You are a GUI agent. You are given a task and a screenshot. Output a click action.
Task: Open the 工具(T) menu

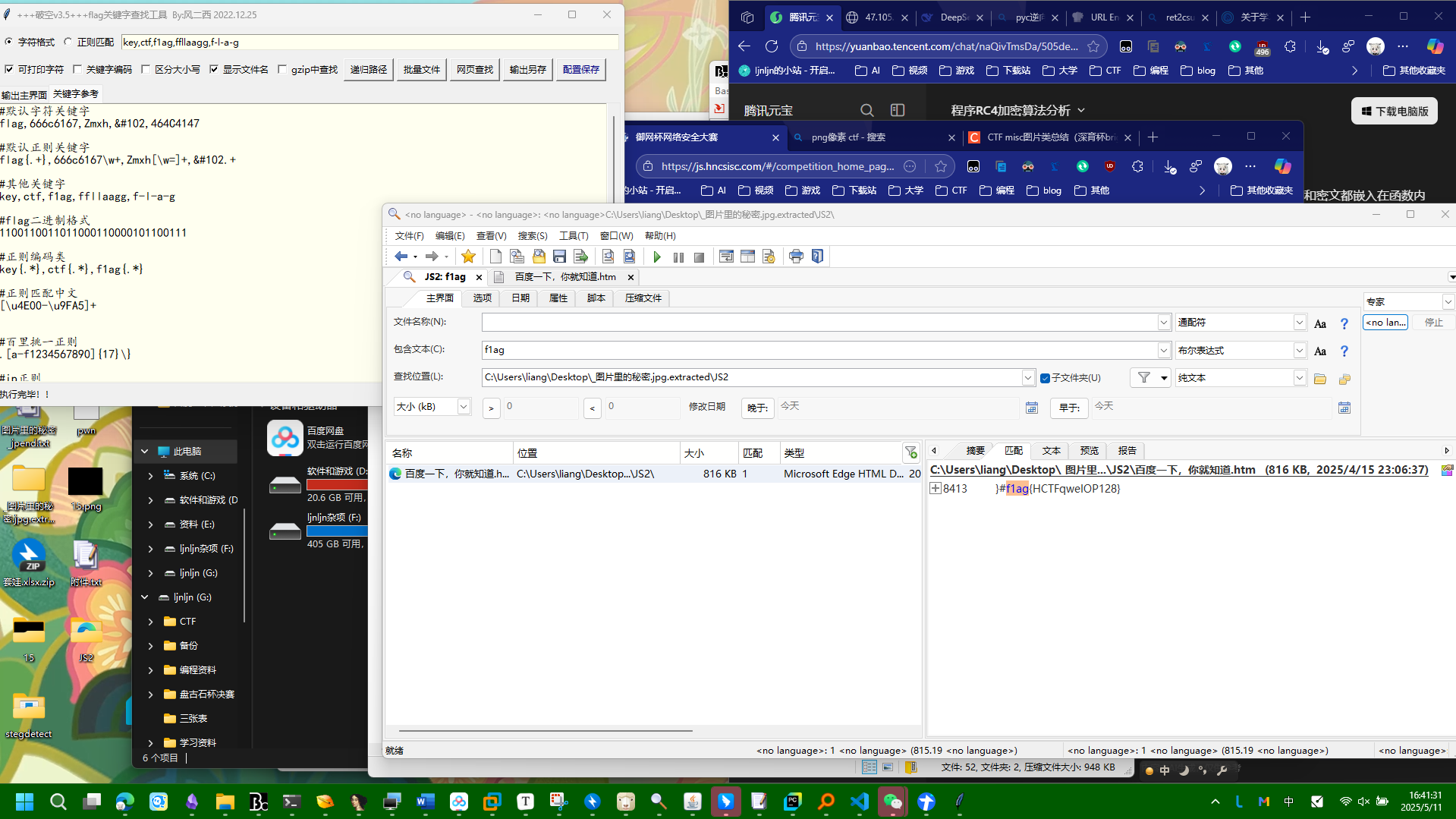coord(574,236)
